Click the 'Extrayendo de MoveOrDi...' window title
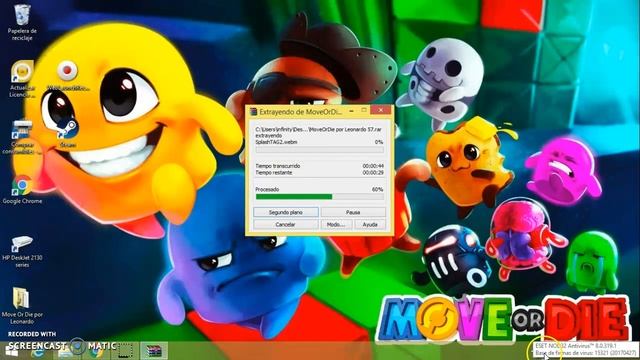 click(x=301, y=111)
